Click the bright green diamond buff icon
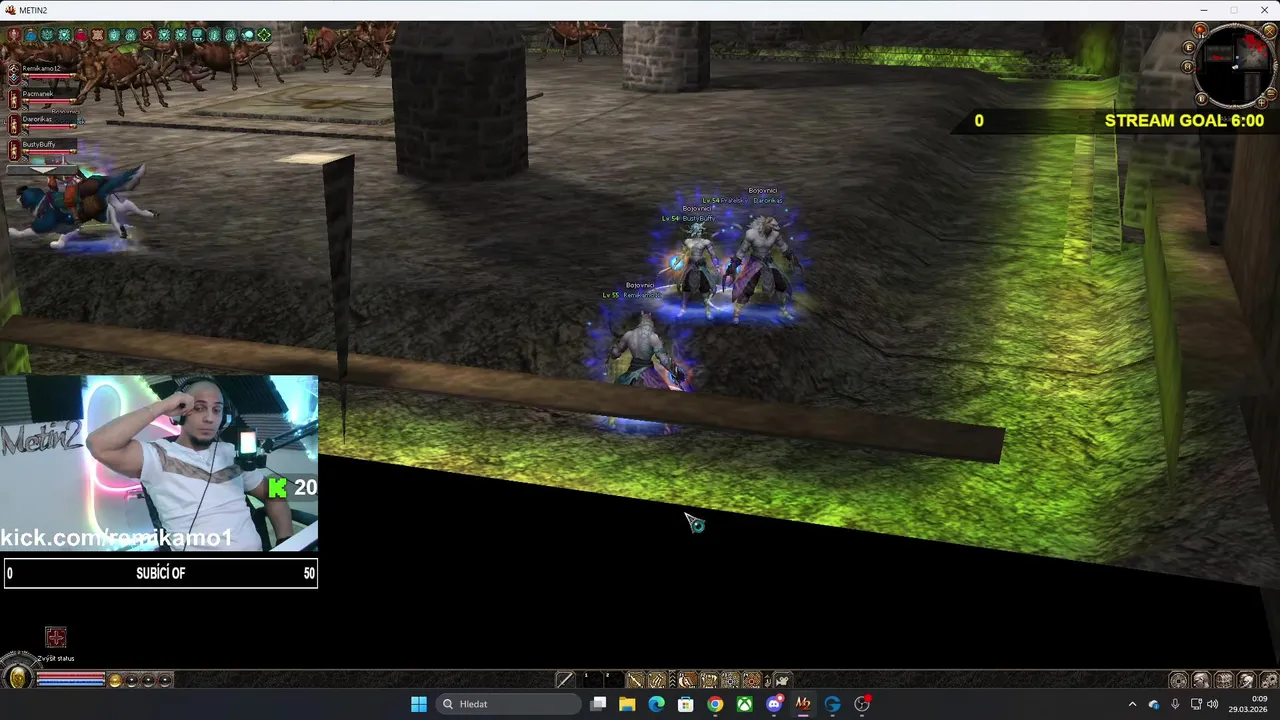This screenshot has width=1280, height=720. [x=264, y=35]
